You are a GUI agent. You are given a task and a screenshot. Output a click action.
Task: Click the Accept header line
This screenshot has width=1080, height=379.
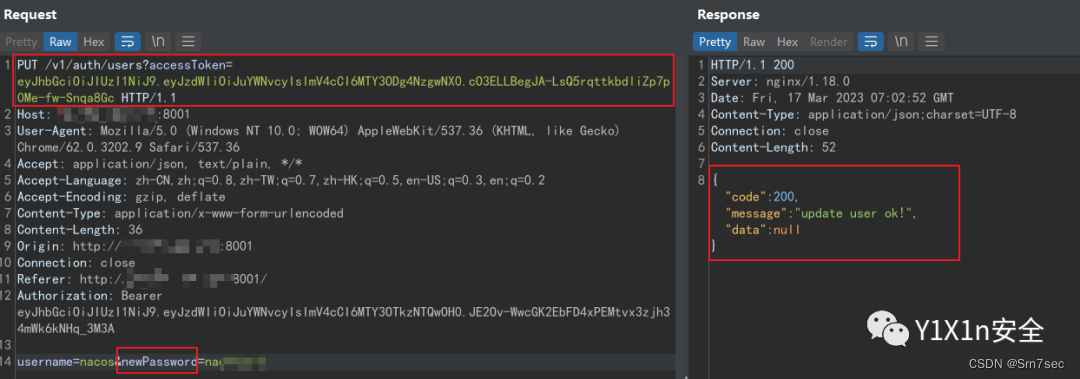tap(159, 163)
